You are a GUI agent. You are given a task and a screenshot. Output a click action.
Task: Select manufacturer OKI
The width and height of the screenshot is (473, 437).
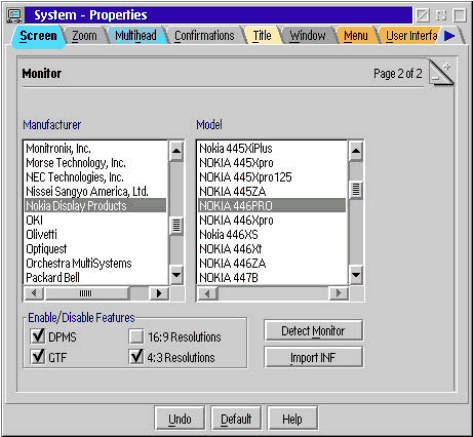(95, 220)
